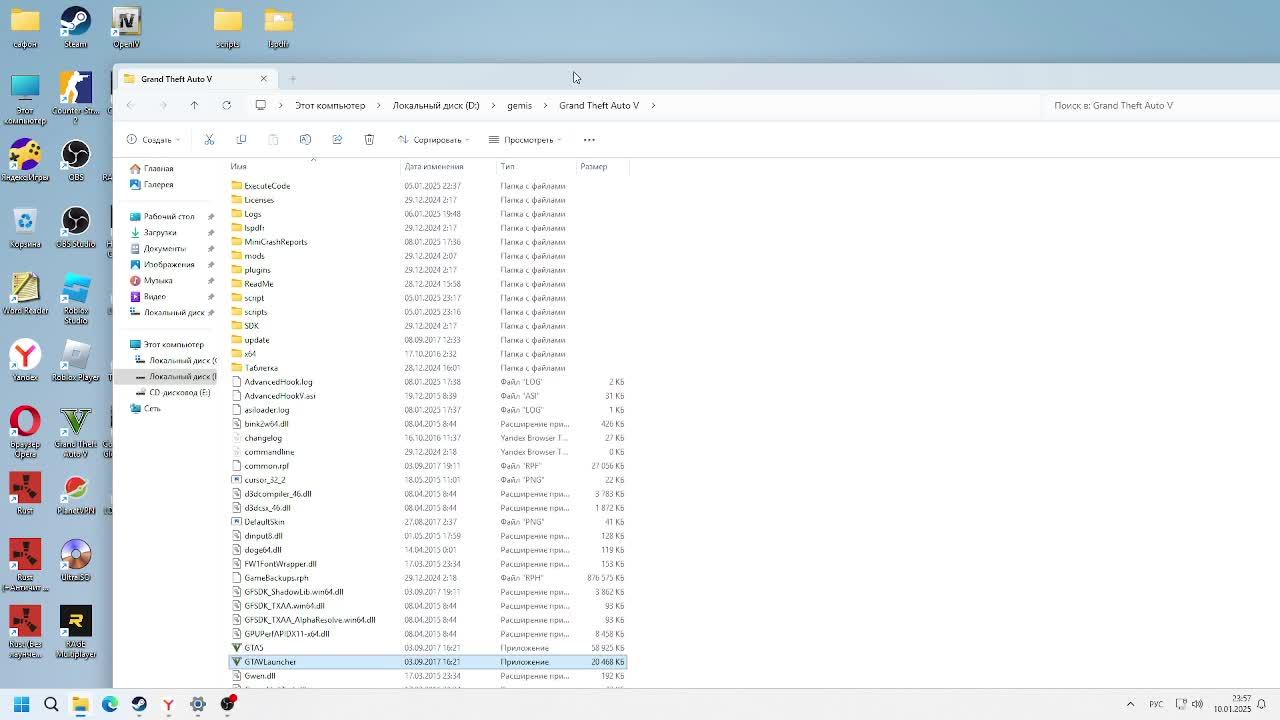Show hidden tray icons chevron
The height and width of the screenshot is (720, 1280).
click(x=1130, y=704)
